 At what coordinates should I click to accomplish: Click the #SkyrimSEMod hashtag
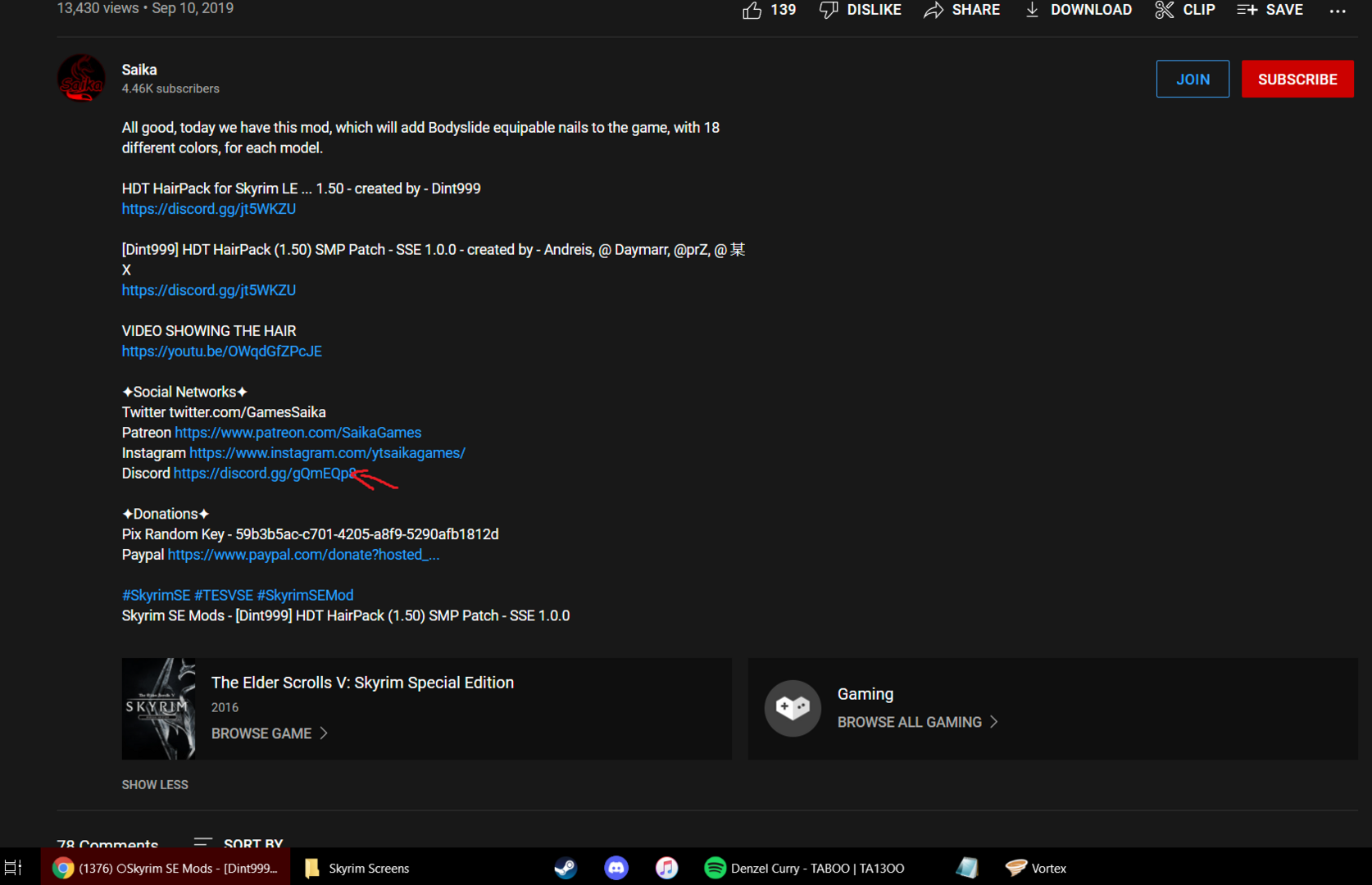pos(305,595)
